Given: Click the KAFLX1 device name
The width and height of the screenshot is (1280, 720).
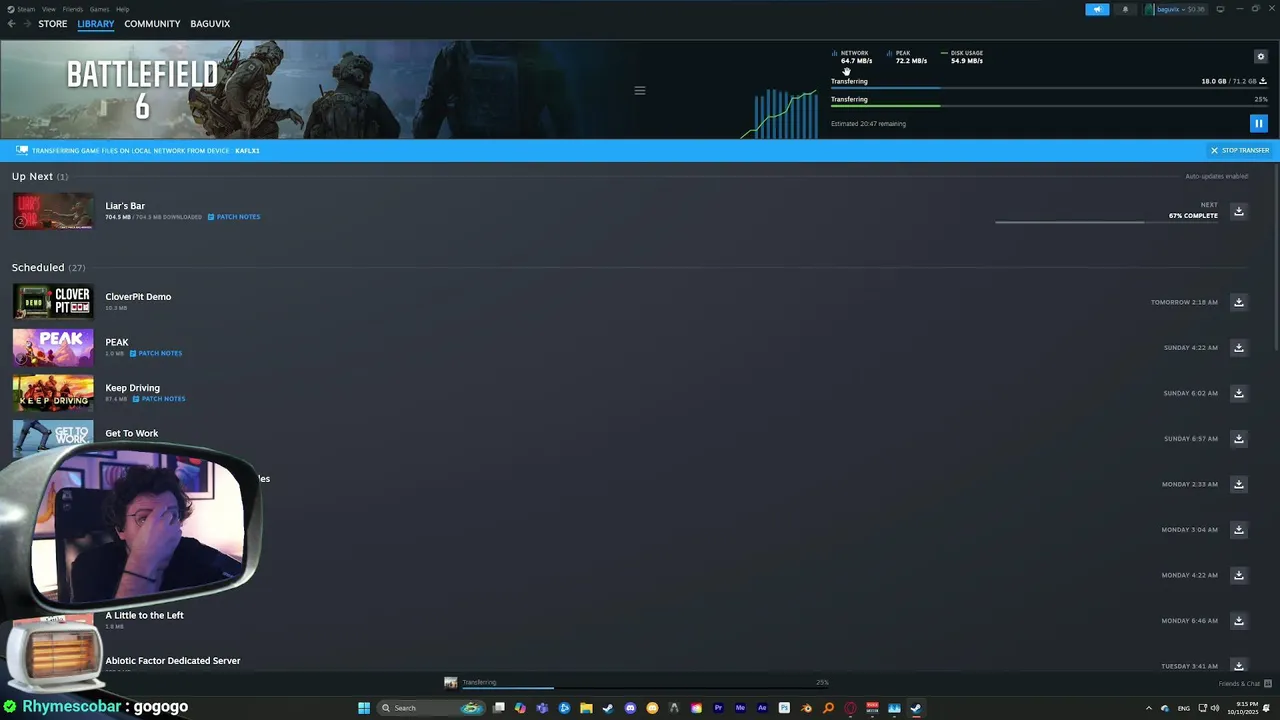Looking at the screenshot, I should click(247, 150).
